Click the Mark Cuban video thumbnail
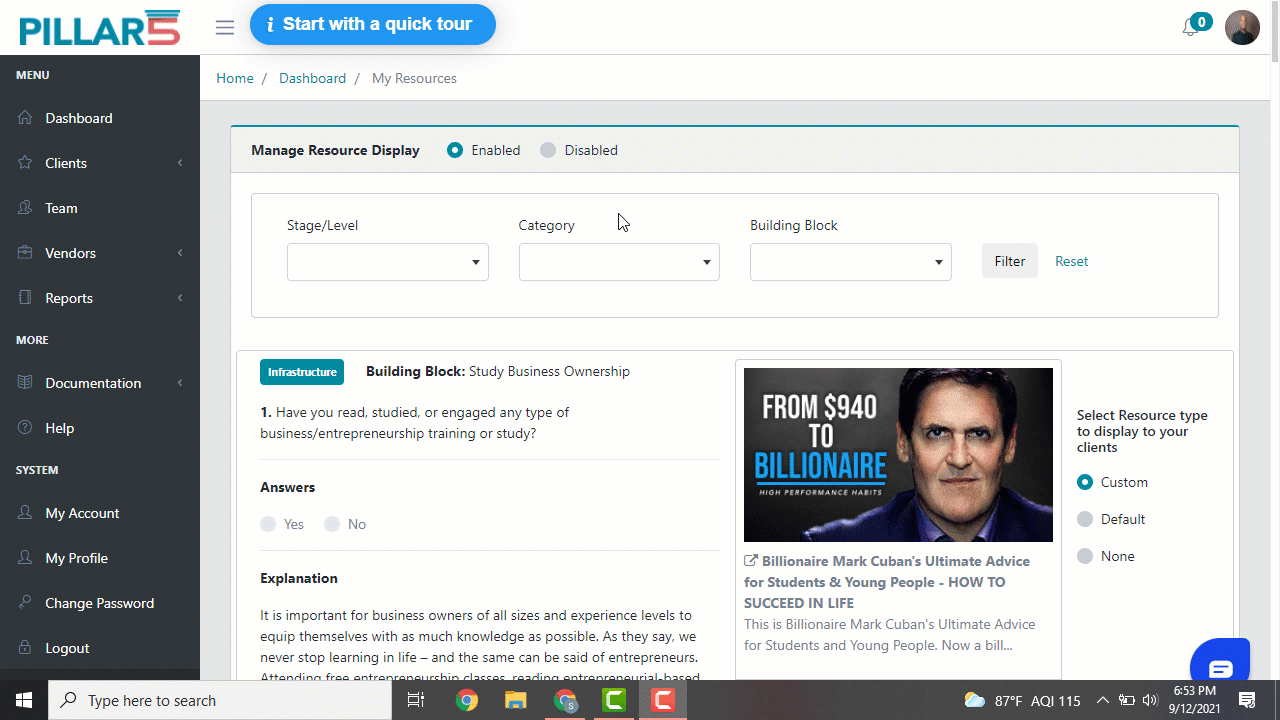This screenshot has width=1280, height=720. pyautogui.click(x=898, y=455)
